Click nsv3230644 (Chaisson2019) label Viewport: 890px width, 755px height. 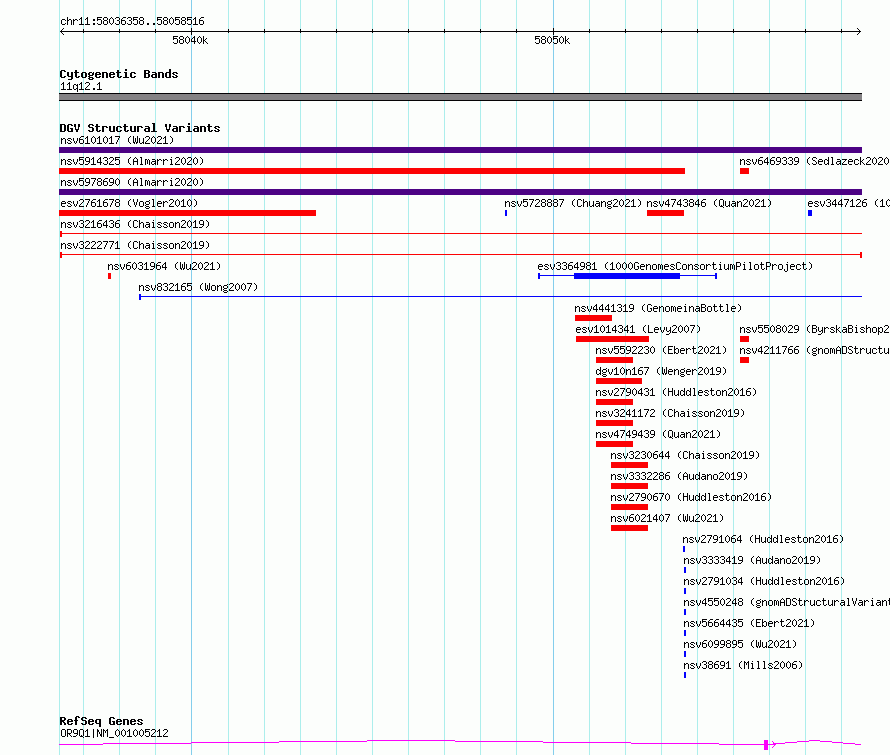(x=685, y=455)
